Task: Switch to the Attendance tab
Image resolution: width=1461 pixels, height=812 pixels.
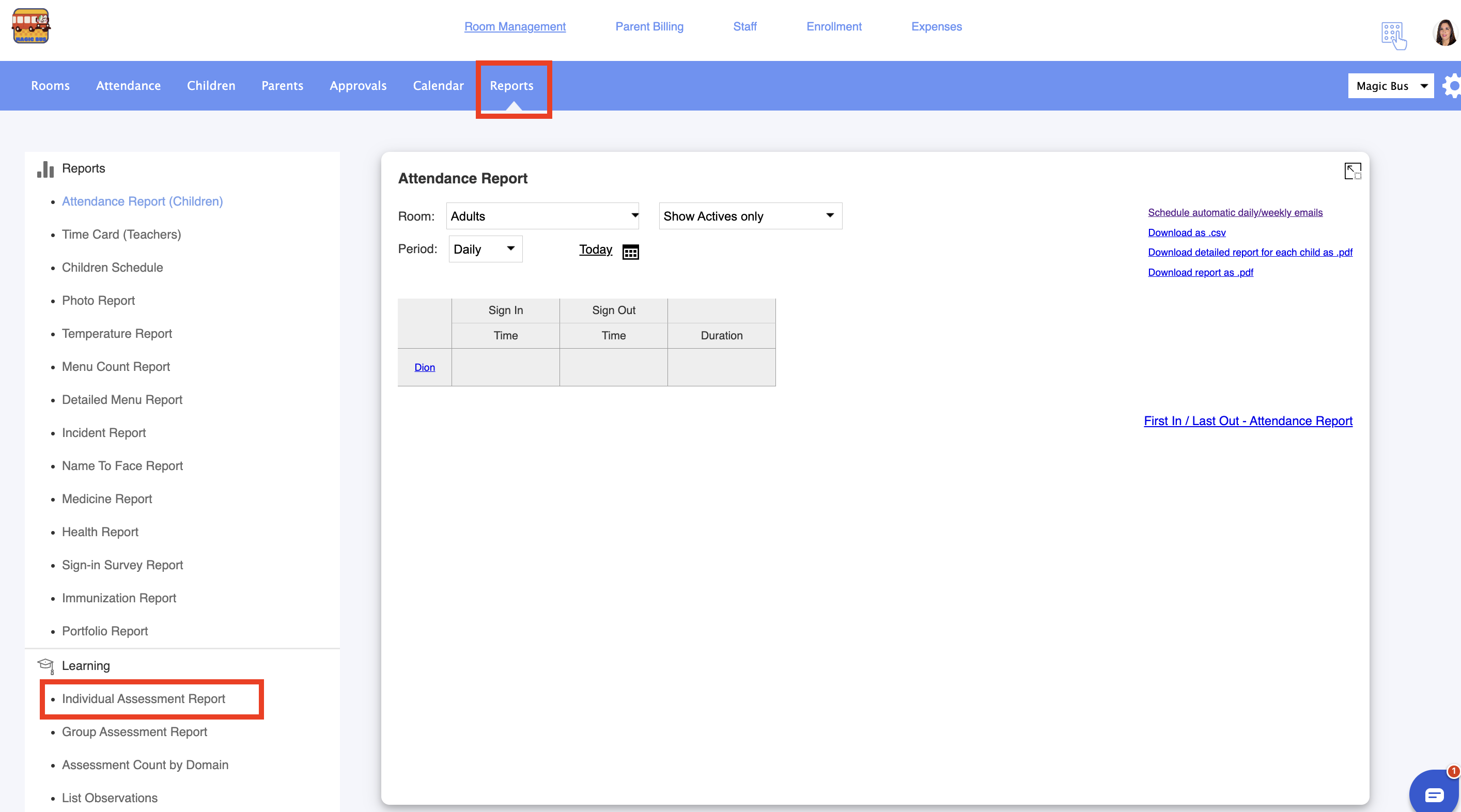Action: (x=128, y=86)
